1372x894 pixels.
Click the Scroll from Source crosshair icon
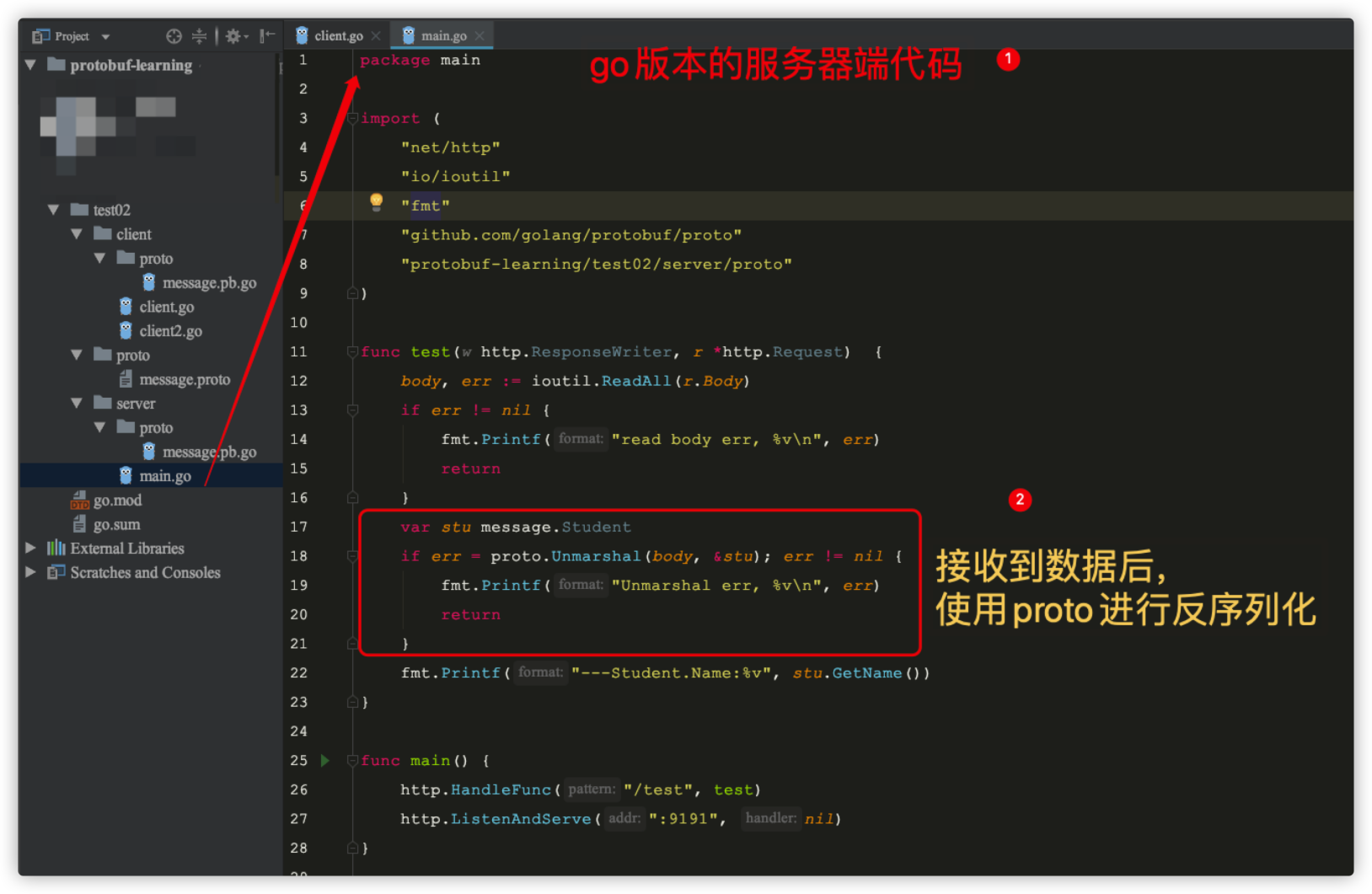pyautogui.click(x=173, y=35)
